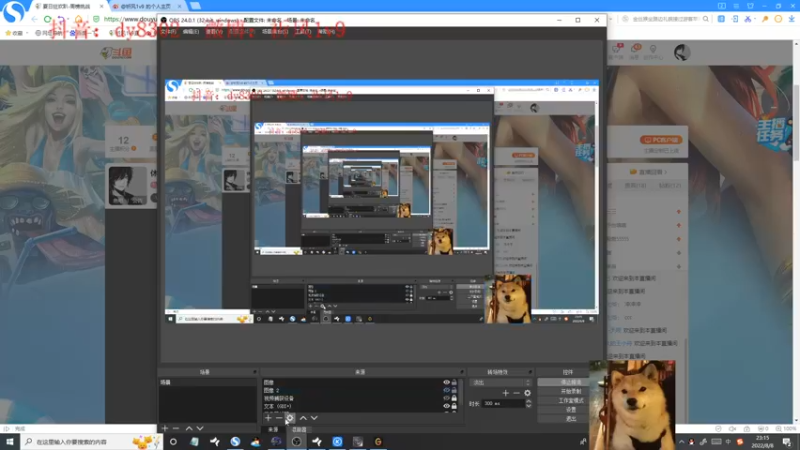
Task: Remove the selected source with the minus icon
Action: point(279,418)
